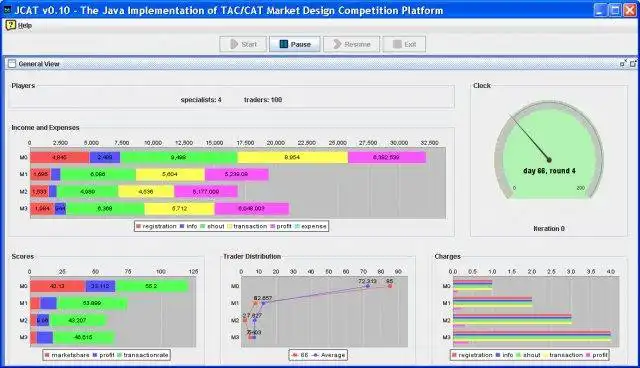
Task: Click the Start button's play icon
Action: (234, 44)
